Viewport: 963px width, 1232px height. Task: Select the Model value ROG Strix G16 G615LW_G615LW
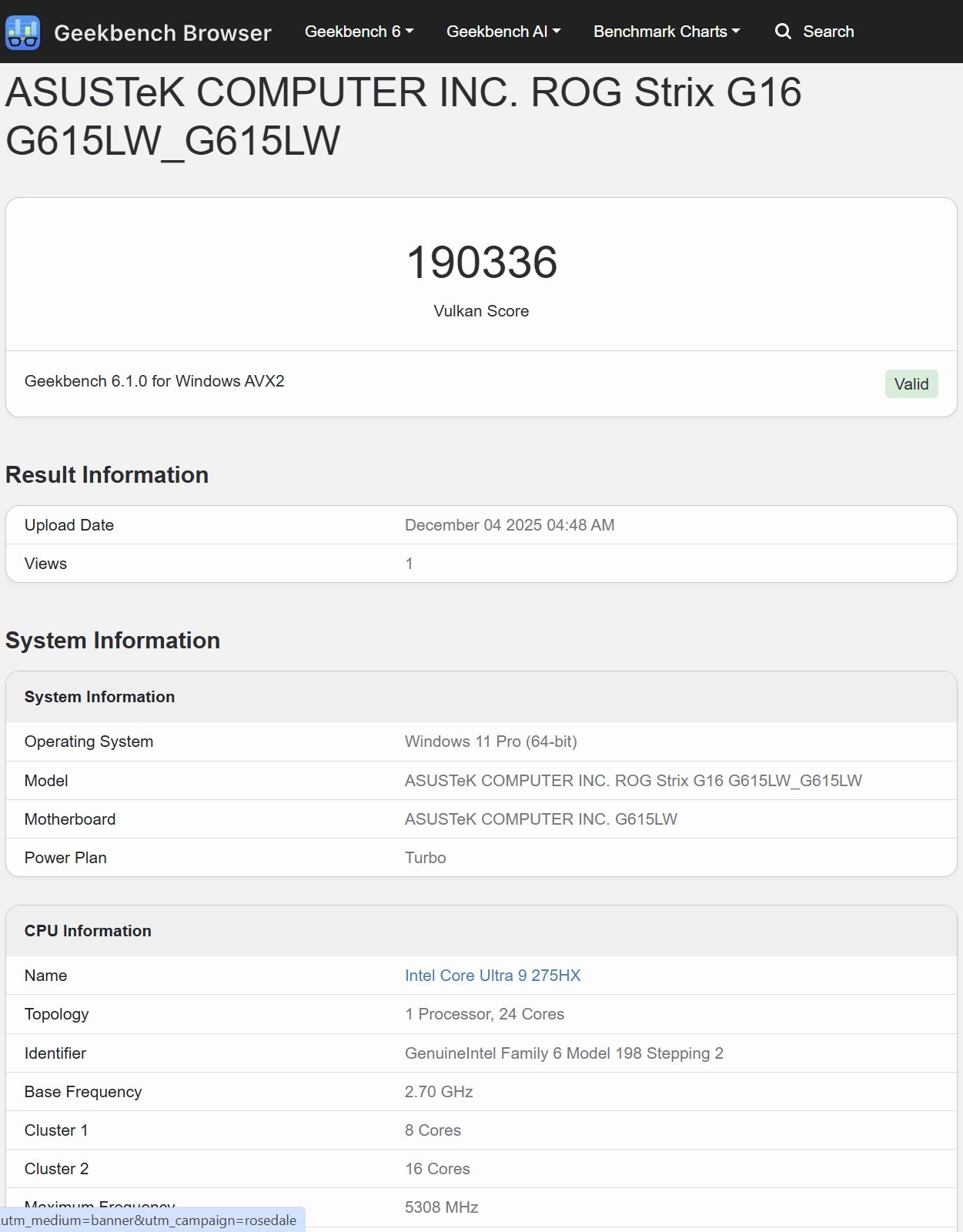tap(634, 781)
